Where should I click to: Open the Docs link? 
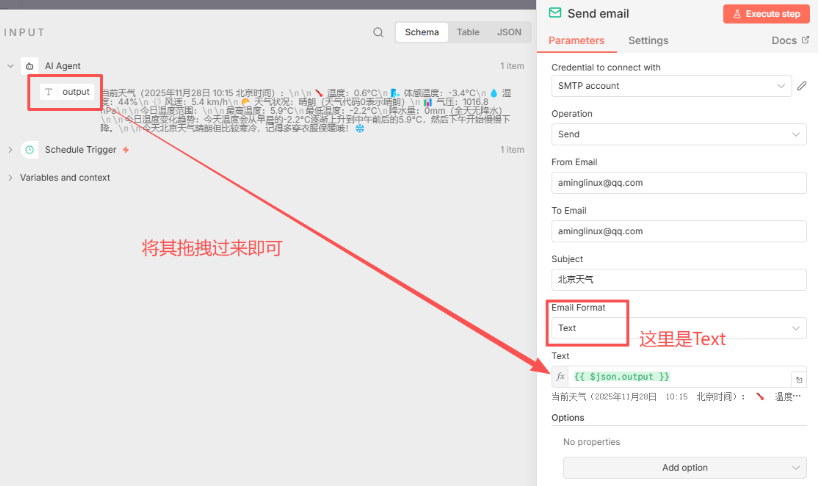(790, 41)
